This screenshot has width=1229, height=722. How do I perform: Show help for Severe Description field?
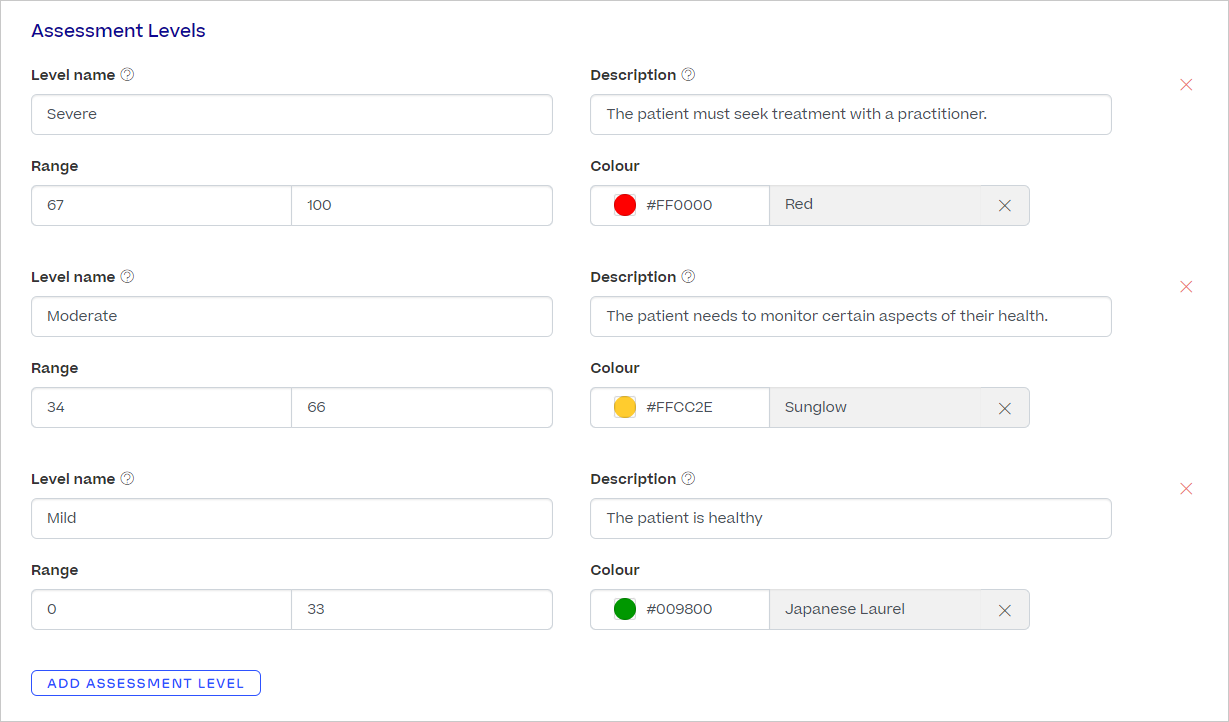pyautogui.click(x=688, y=75)
